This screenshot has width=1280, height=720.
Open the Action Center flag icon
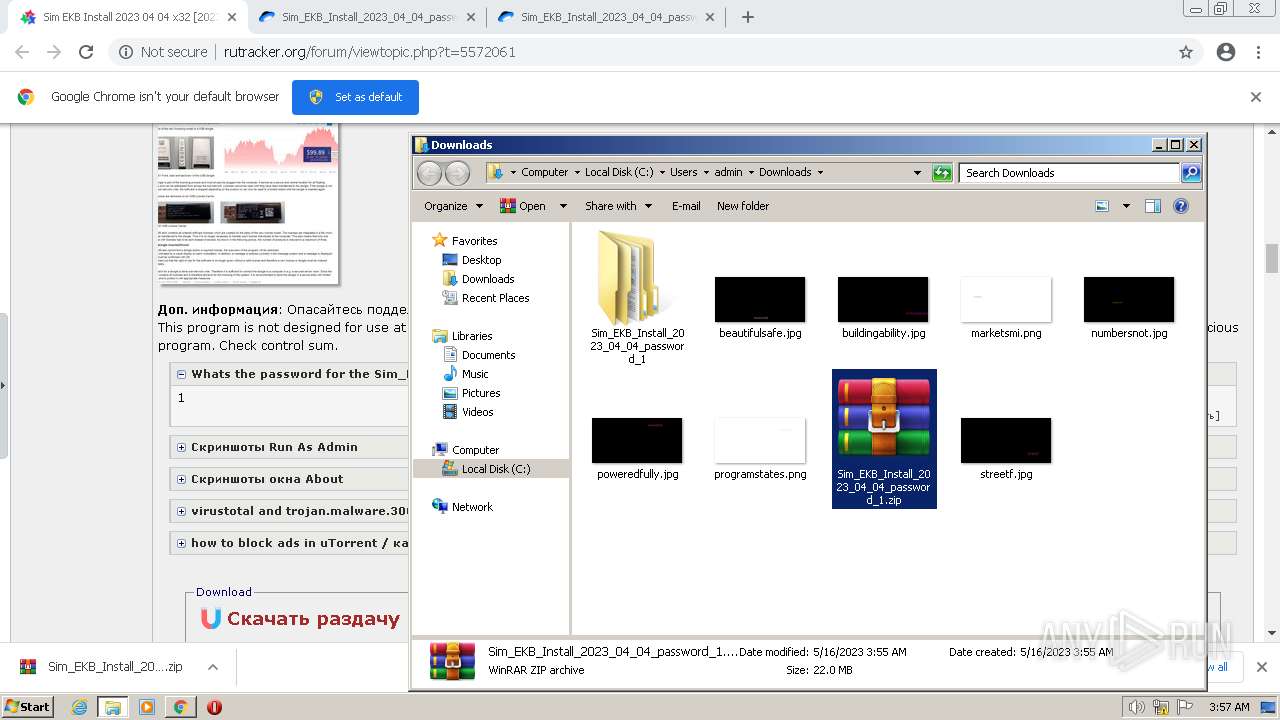[x=1183, y=707]
